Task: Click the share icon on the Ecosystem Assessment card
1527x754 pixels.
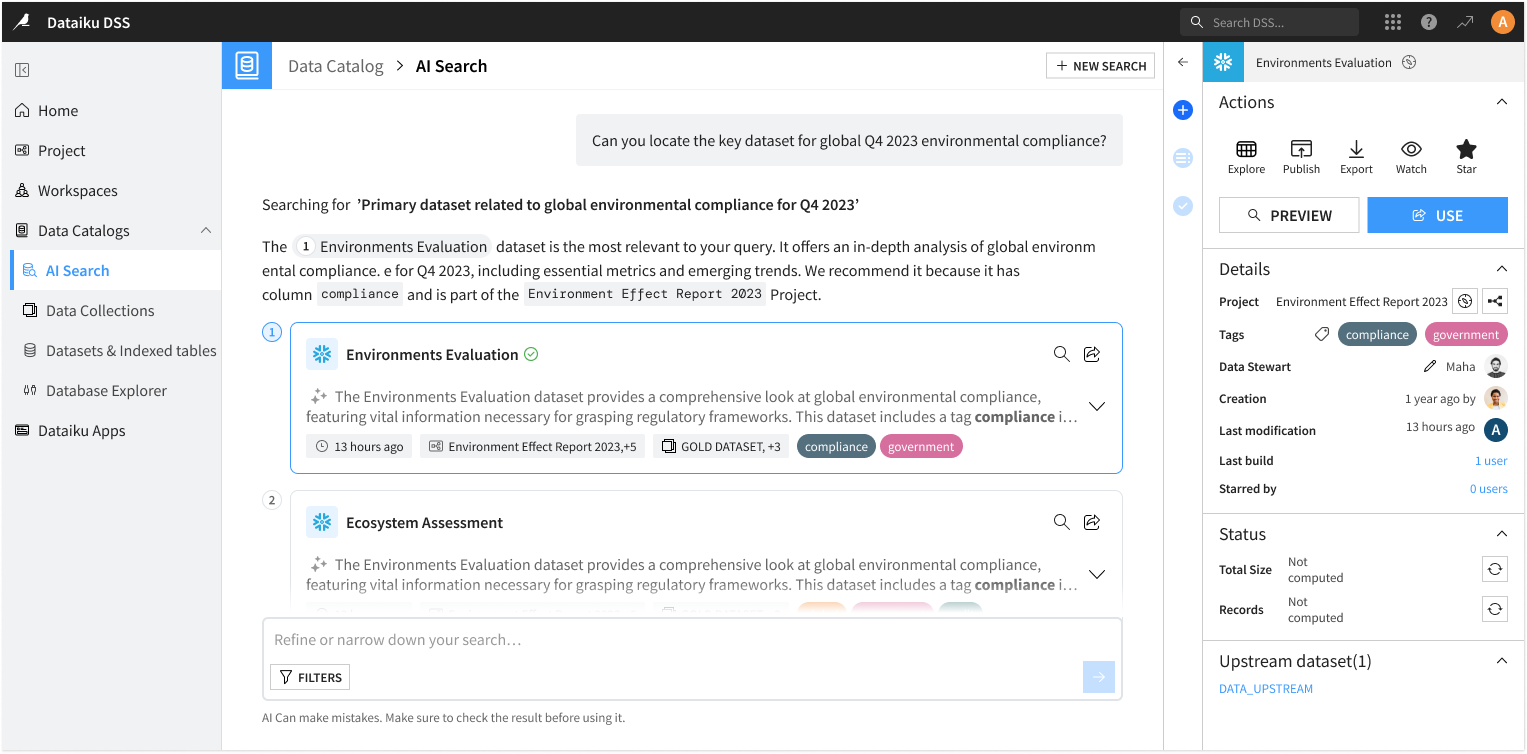Action: (1091, 521)
